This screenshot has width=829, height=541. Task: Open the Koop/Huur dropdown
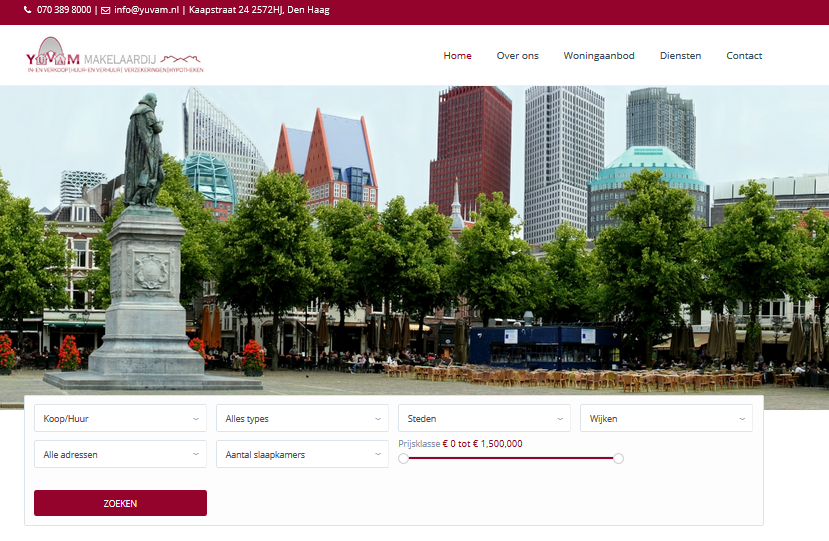pyautogui.click(x=120, y=418)
